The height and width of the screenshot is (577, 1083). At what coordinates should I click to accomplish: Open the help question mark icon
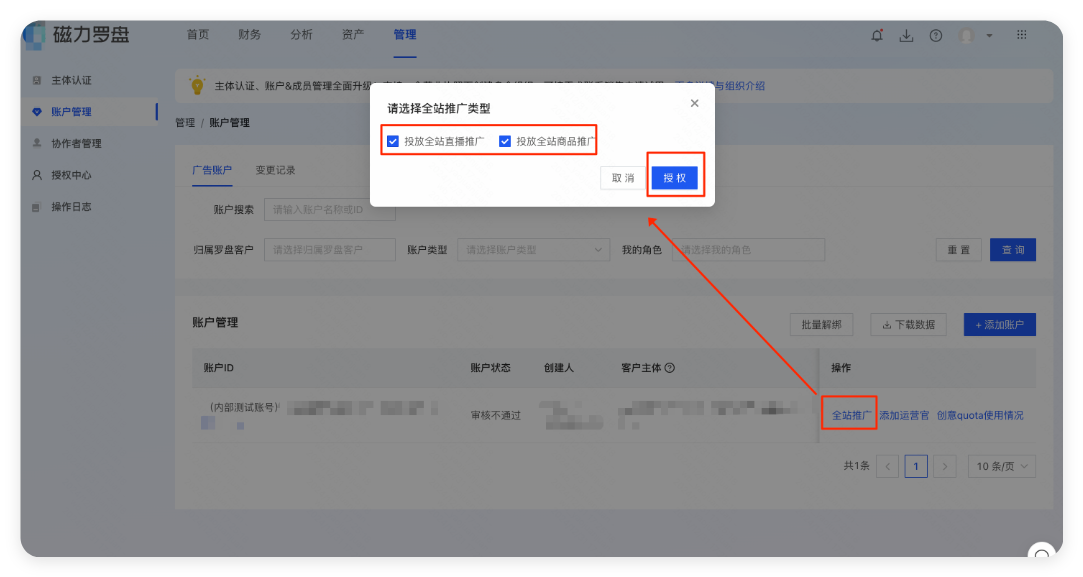[936, 35]
